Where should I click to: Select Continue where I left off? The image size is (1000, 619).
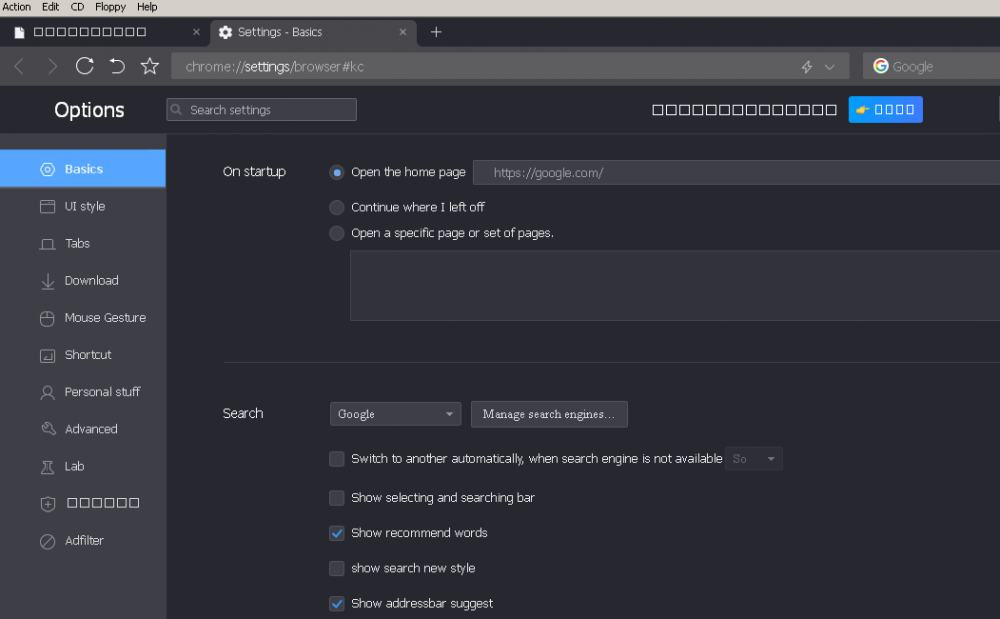tap(337, 208)
